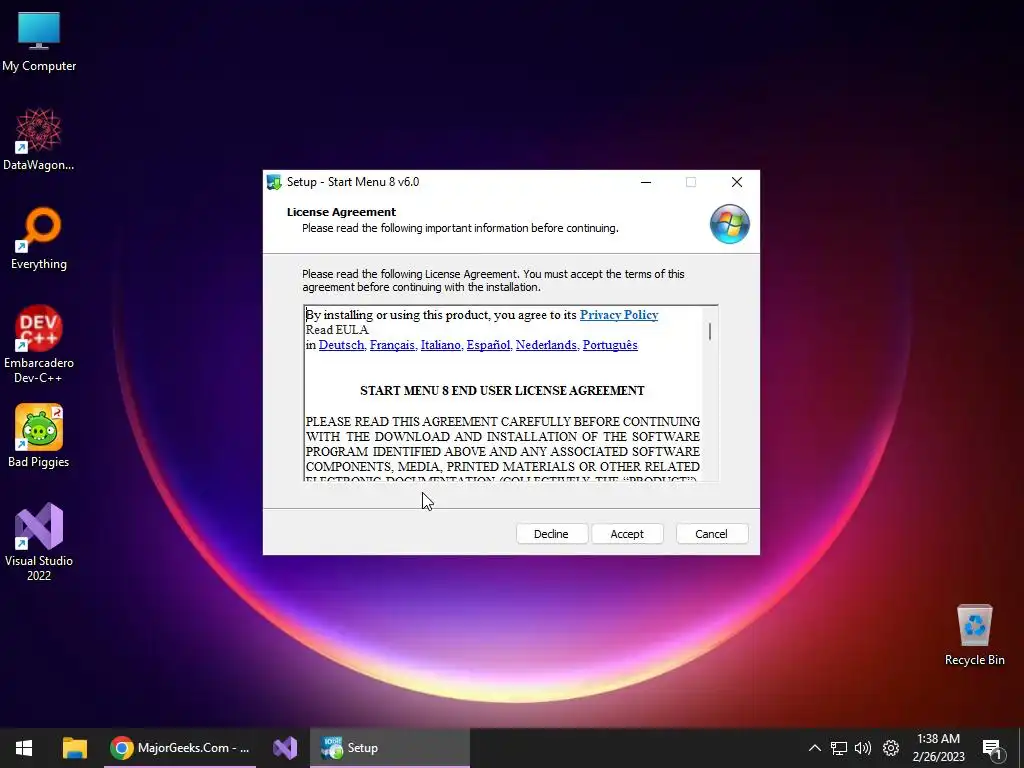1024x768 pixels.
Task: Open the DataWagon desktop shortcut
Action: pos(39,139)
